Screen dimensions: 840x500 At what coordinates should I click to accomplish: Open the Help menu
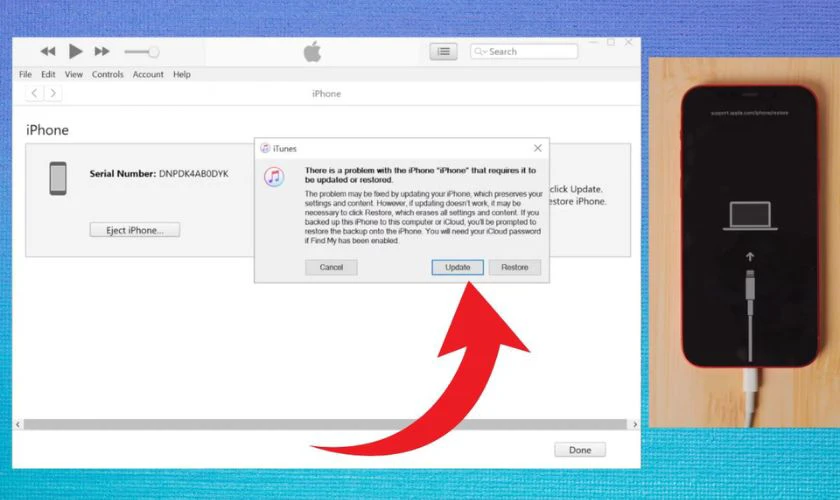pyautogui.click(x=182, y=74)
